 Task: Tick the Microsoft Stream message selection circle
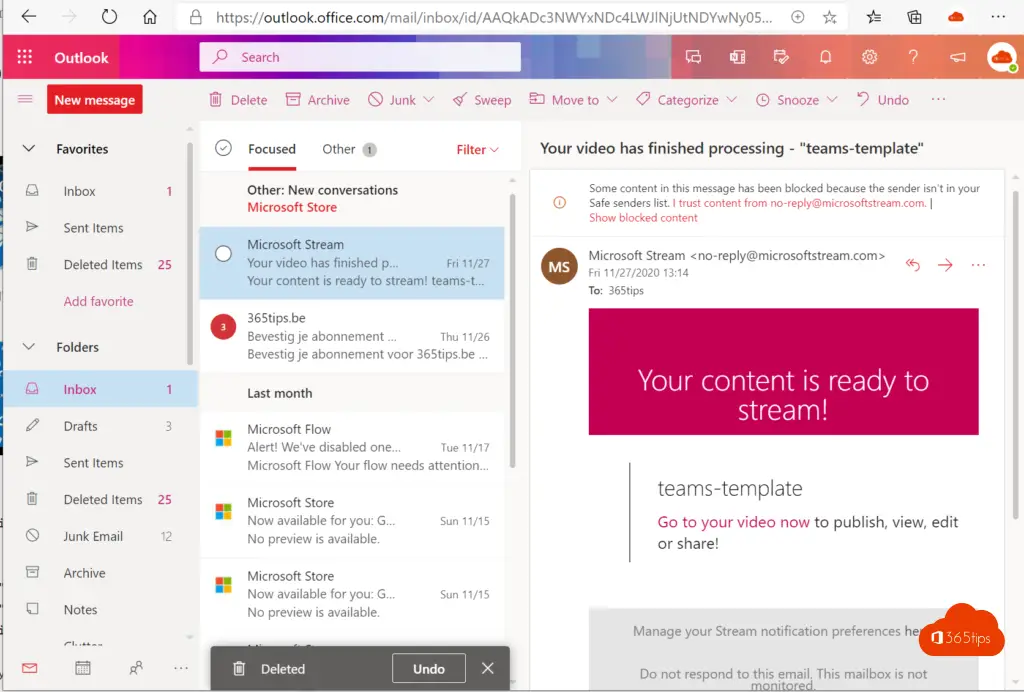(223, 253)
